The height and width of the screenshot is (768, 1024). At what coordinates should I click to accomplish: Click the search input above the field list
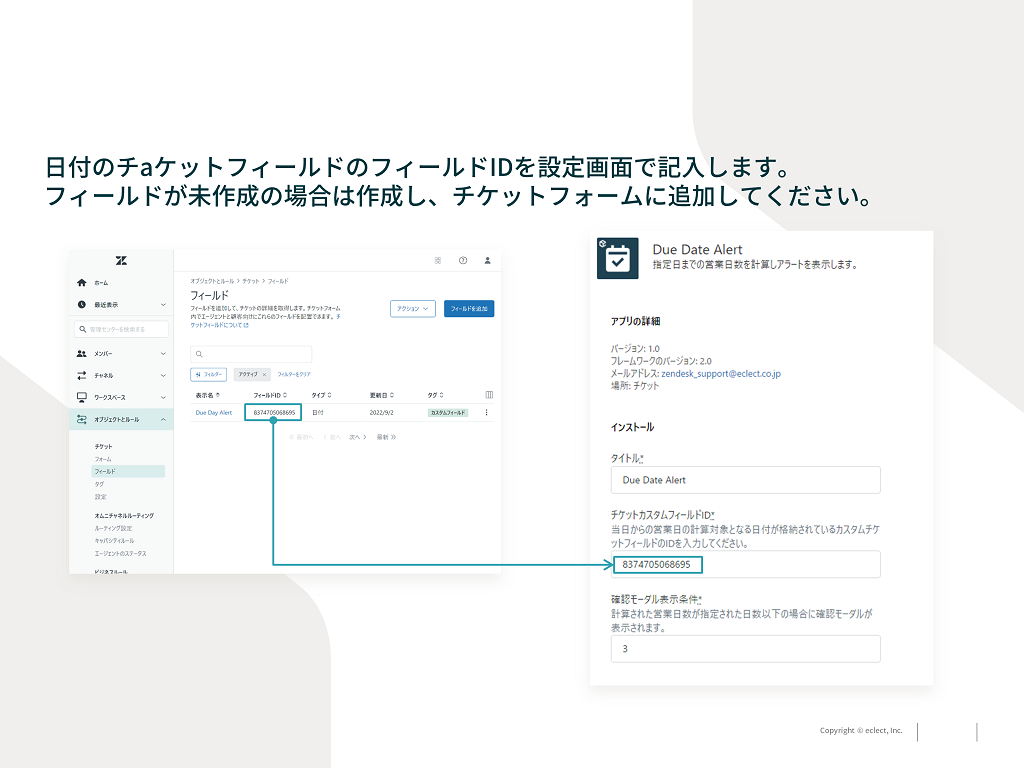[251, 354]
